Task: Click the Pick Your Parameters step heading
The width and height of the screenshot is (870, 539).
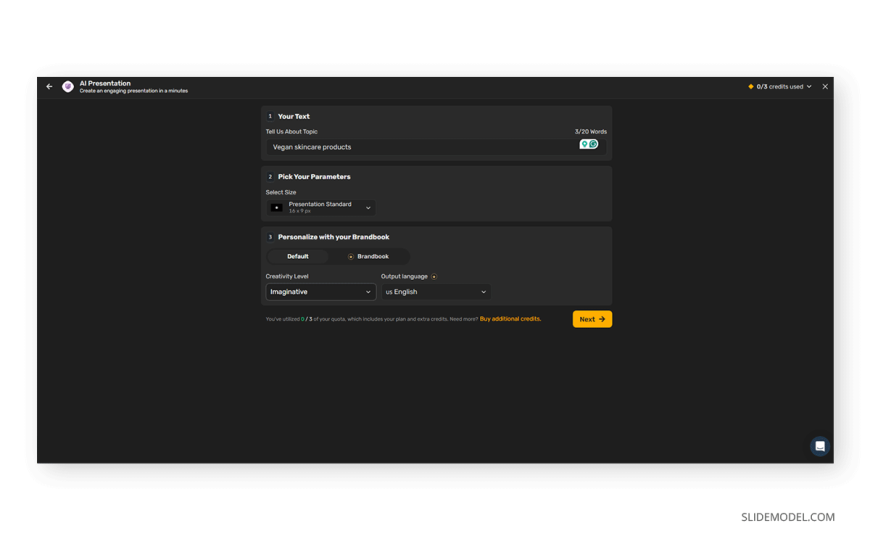Action: pyautogui.click(x=314, y=177)
